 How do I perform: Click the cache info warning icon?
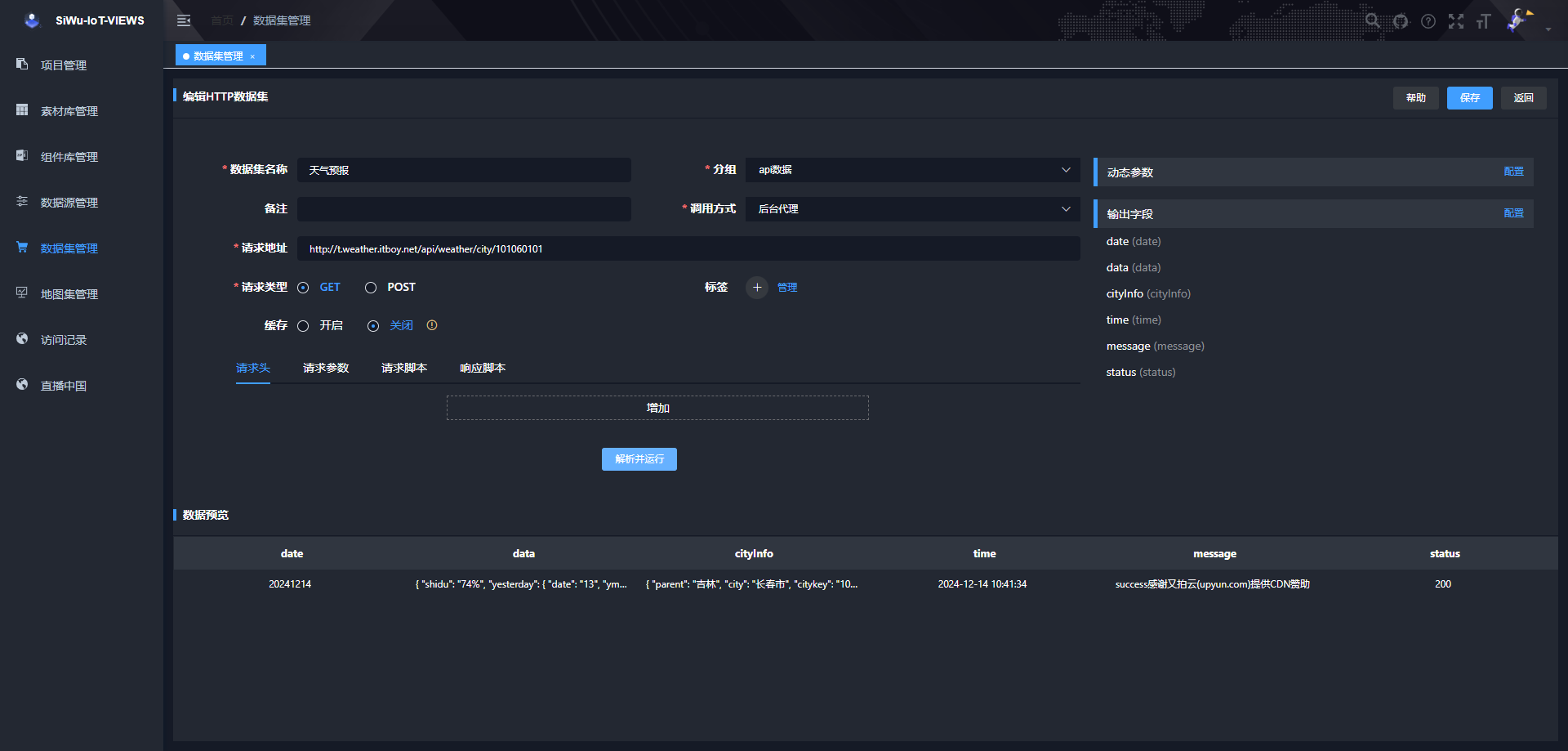(x=432, y=325)
